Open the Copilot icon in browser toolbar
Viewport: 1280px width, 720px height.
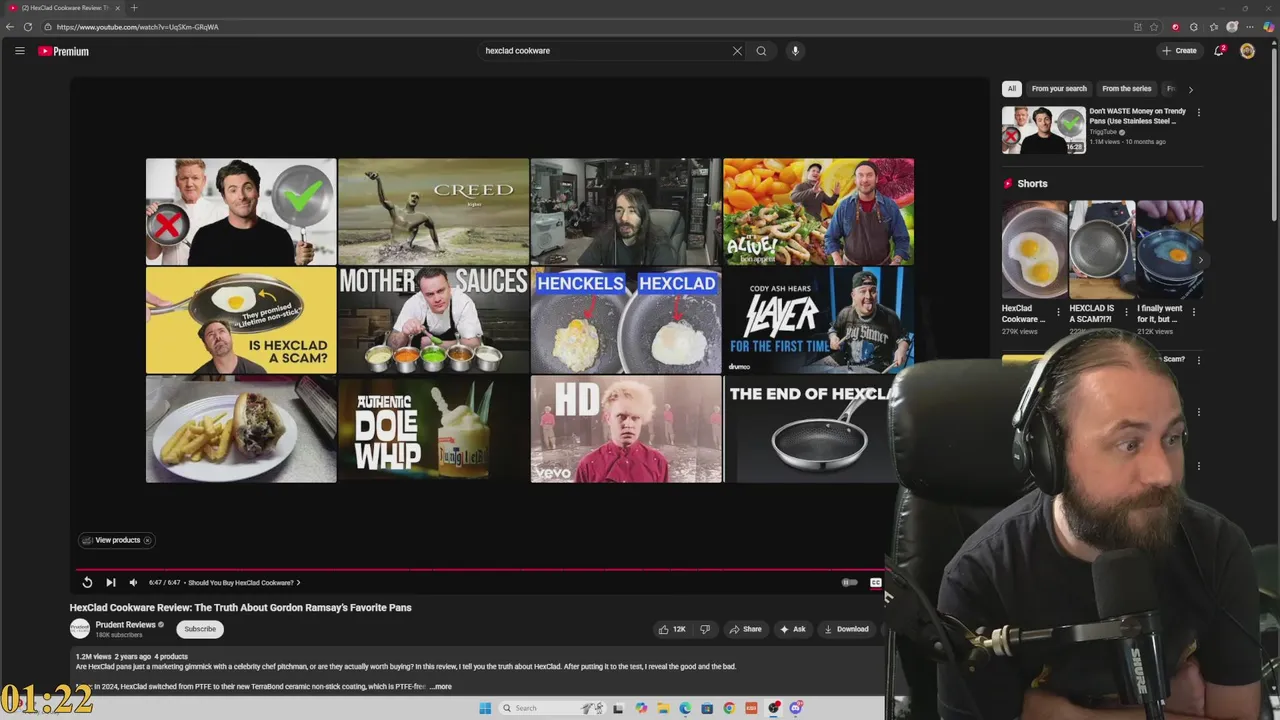point(1269,27)
